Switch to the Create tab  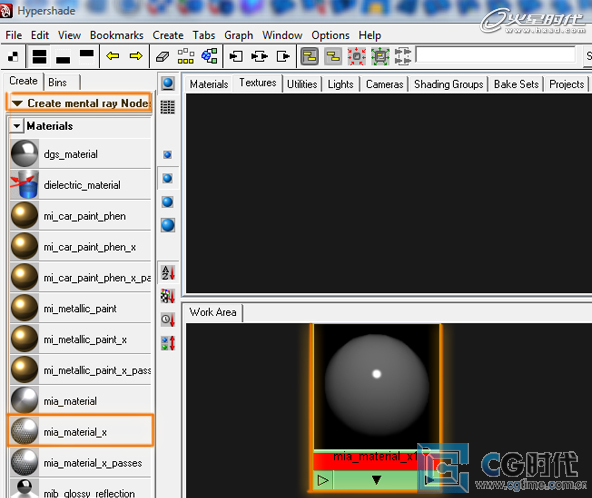click(23, 81)
